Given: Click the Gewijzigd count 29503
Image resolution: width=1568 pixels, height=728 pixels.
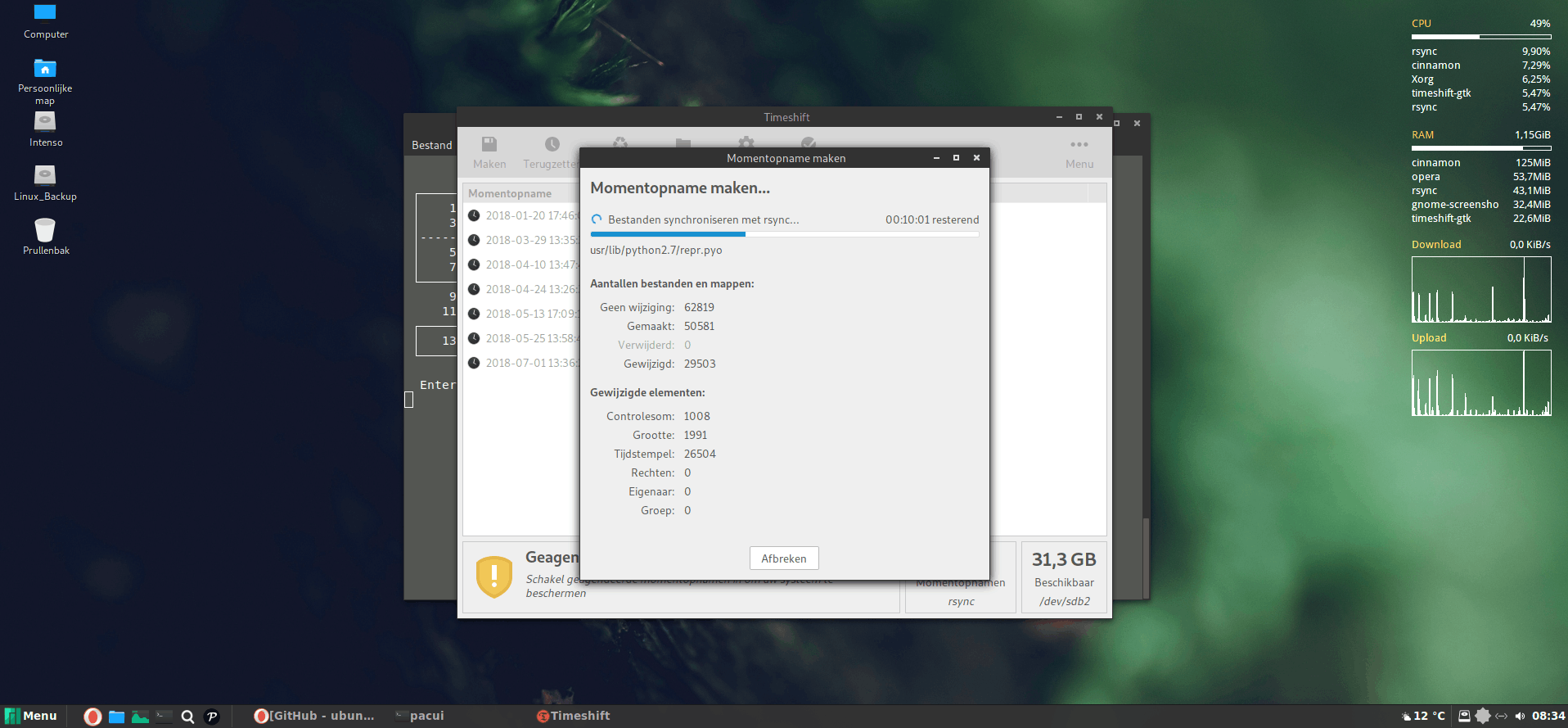Looking at the screenshot, I should (x=700, y=364).
